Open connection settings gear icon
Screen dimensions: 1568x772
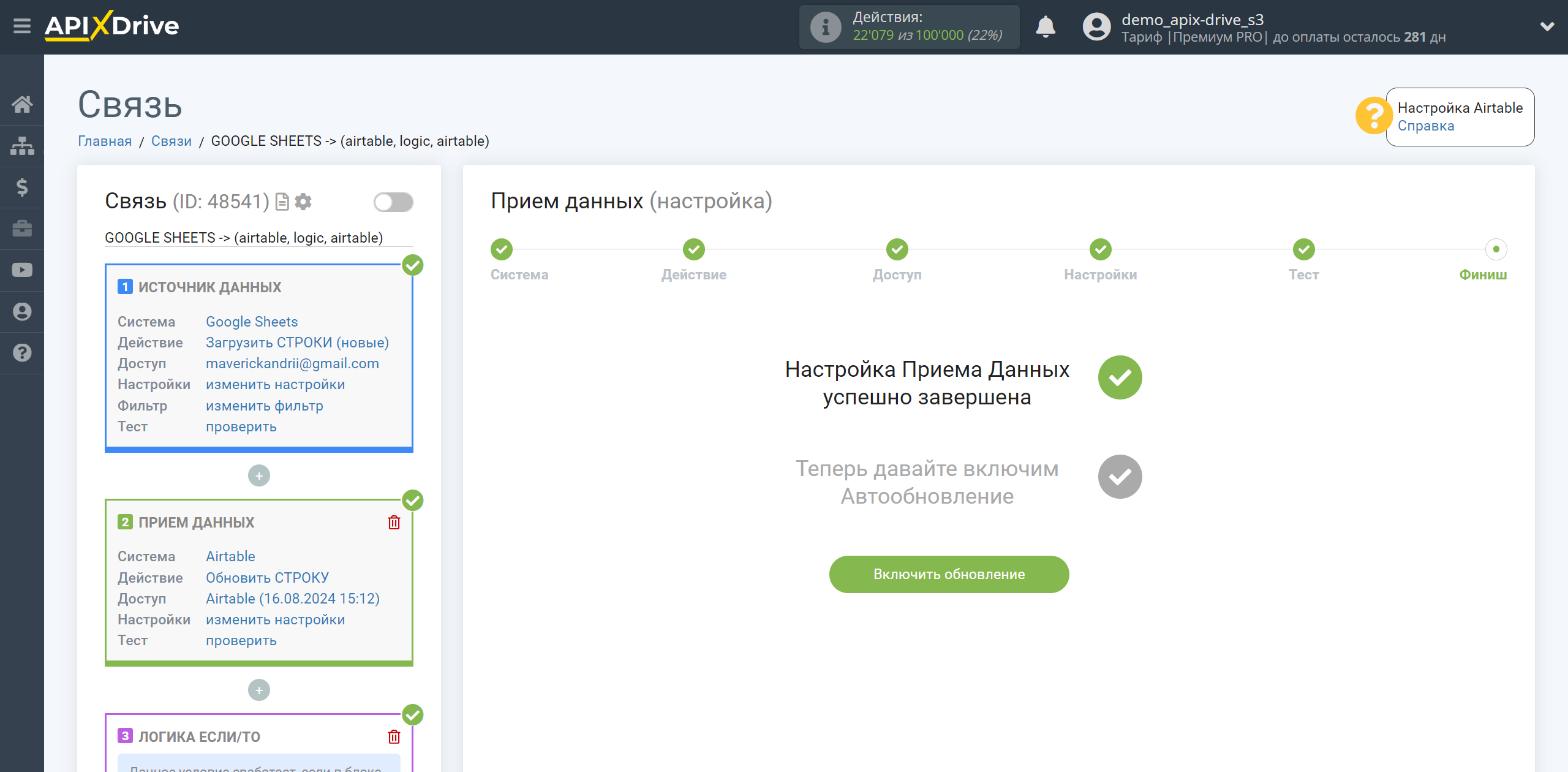303,202
